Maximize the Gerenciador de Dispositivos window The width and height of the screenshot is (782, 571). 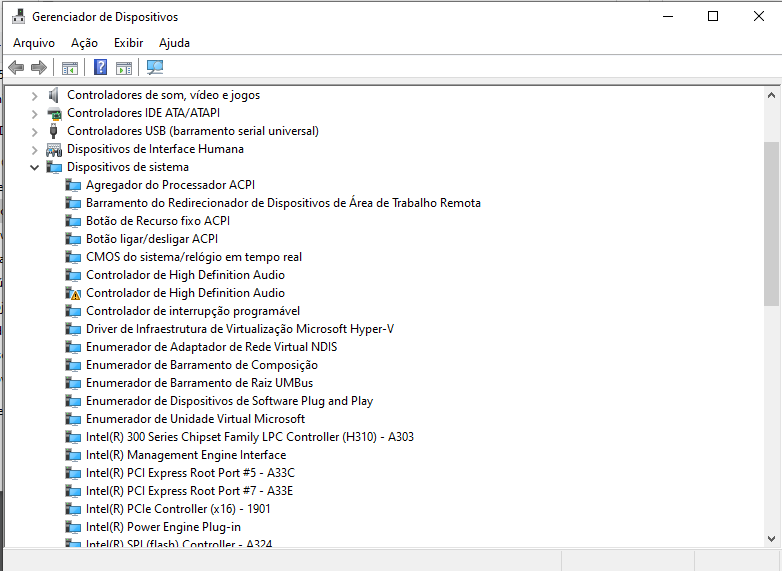713,16
